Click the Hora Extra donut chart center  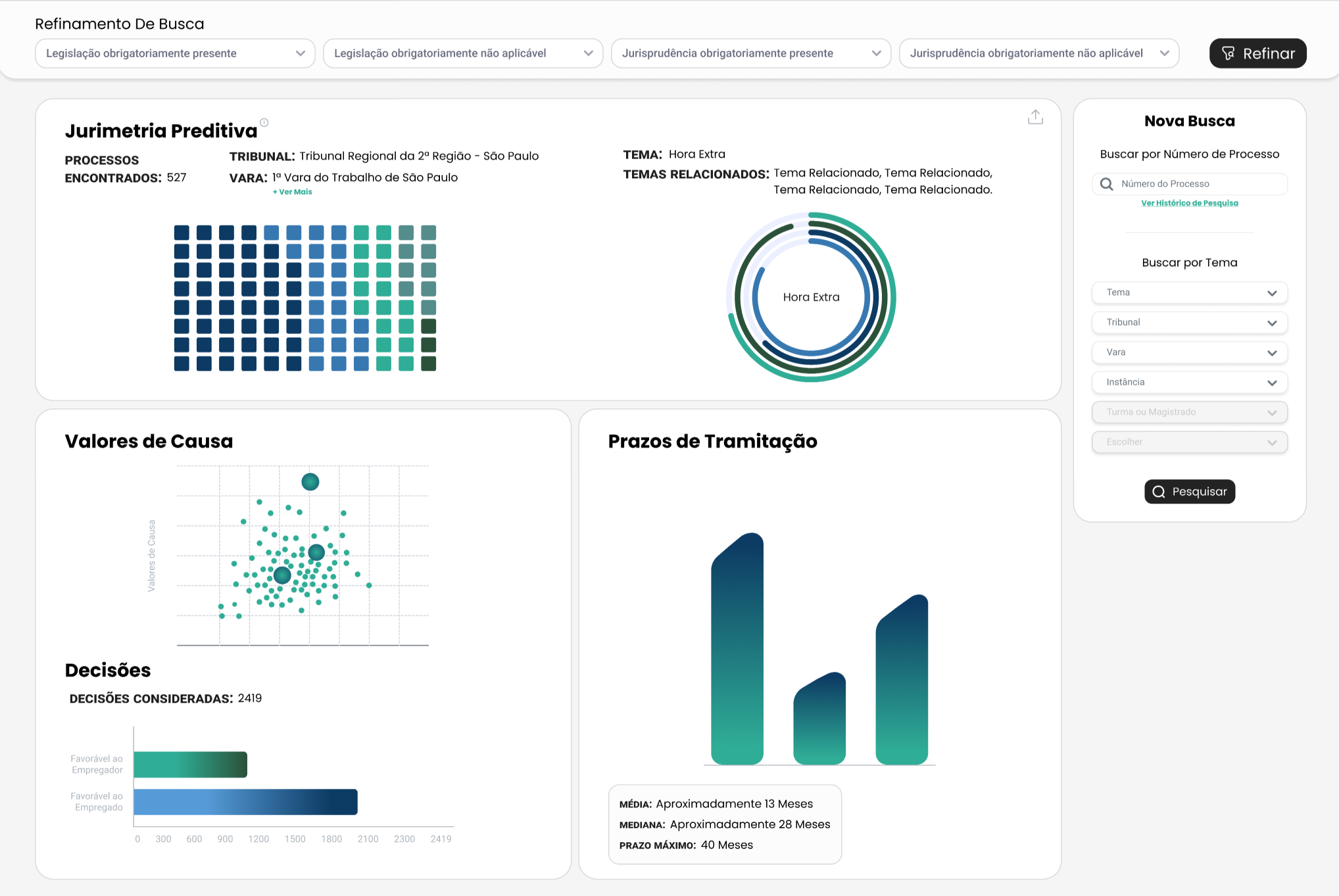[811, 297]
